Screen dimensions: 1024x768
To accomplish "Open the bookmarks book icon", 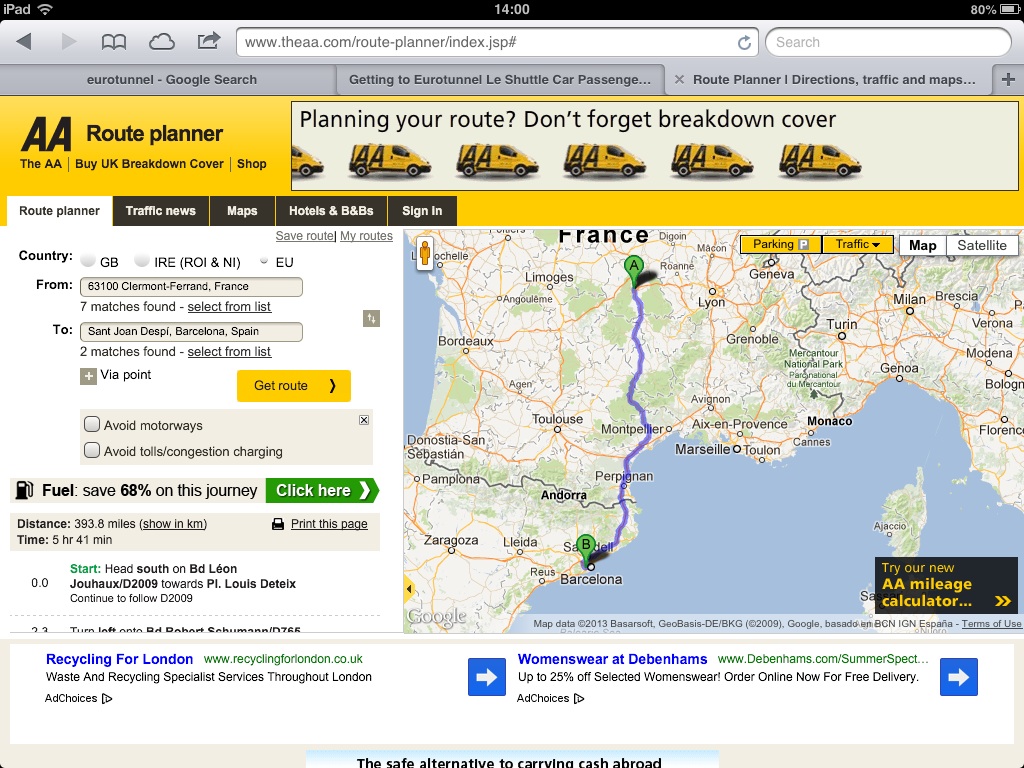I will pyautogui.click(x=114, y=42).
